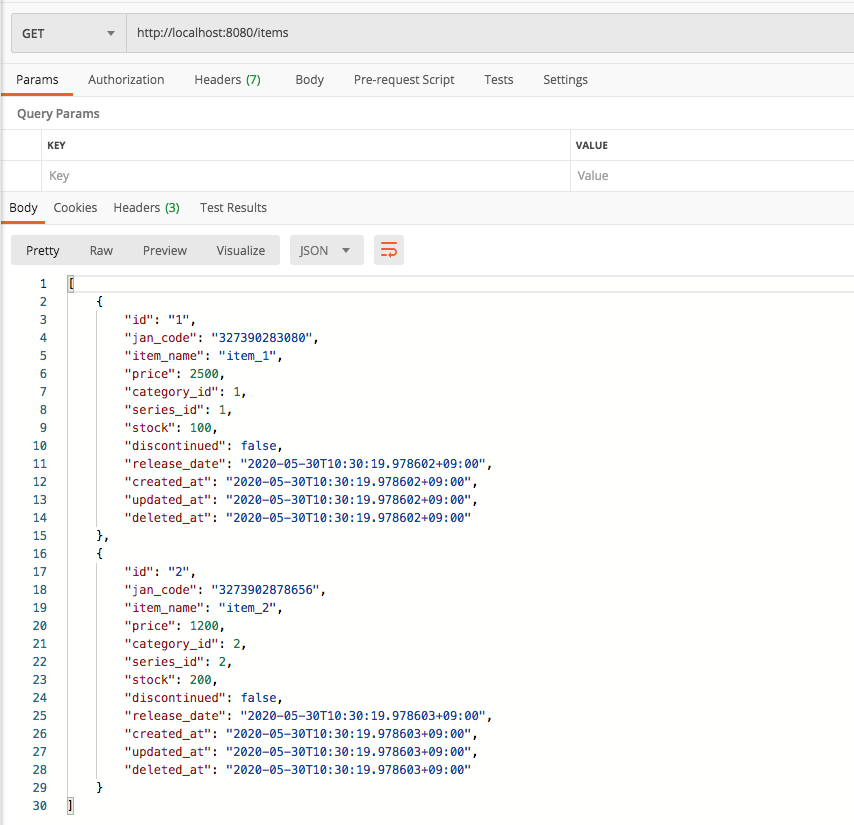Click the jan_code value "3273902878656"
Screen dimensions: 854x825
click(x=265, y=589)
